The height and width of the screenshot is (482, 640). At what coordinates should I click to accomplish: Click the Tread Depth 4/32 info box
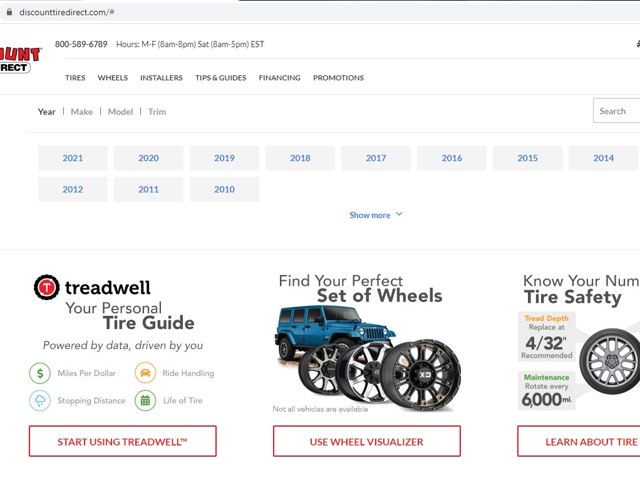tap(547, 337)
